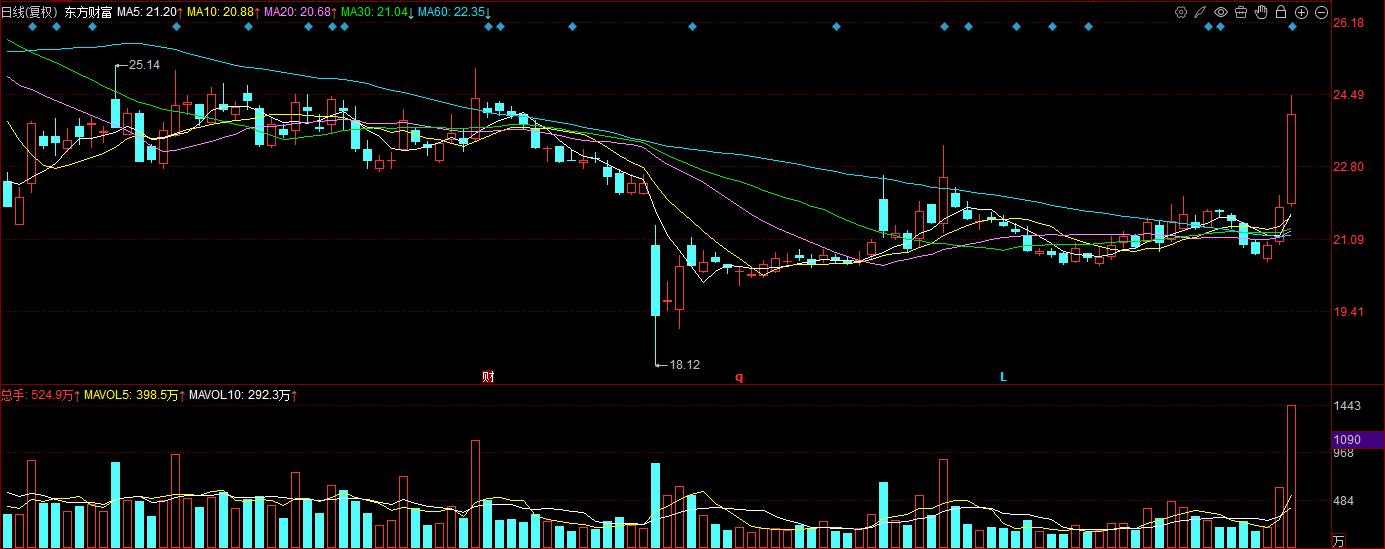
Task: Open the blue L event marker
Action: click(1003, 377)
